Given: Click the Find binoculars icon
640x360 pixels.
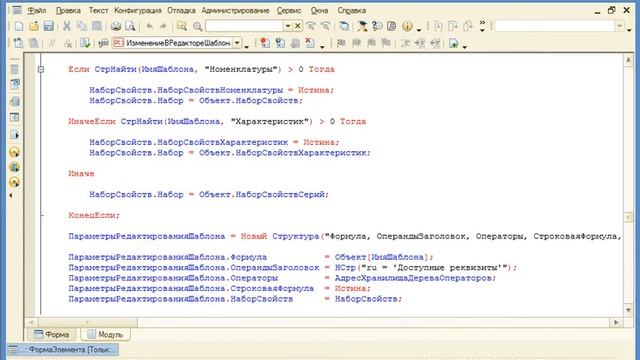Looking at the screenshot, I should coord(182,27).
